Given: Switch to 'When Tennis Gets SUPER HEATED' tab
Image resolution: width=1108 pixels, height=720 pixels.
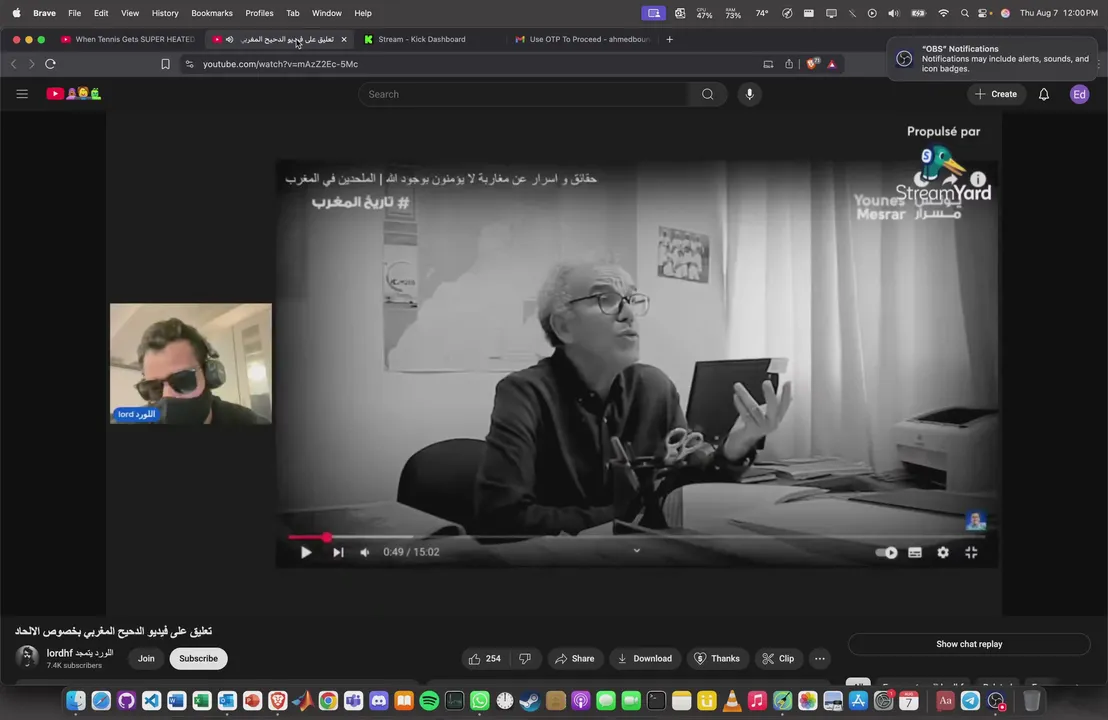Looking at the screenshot, I should coord(128,40).
